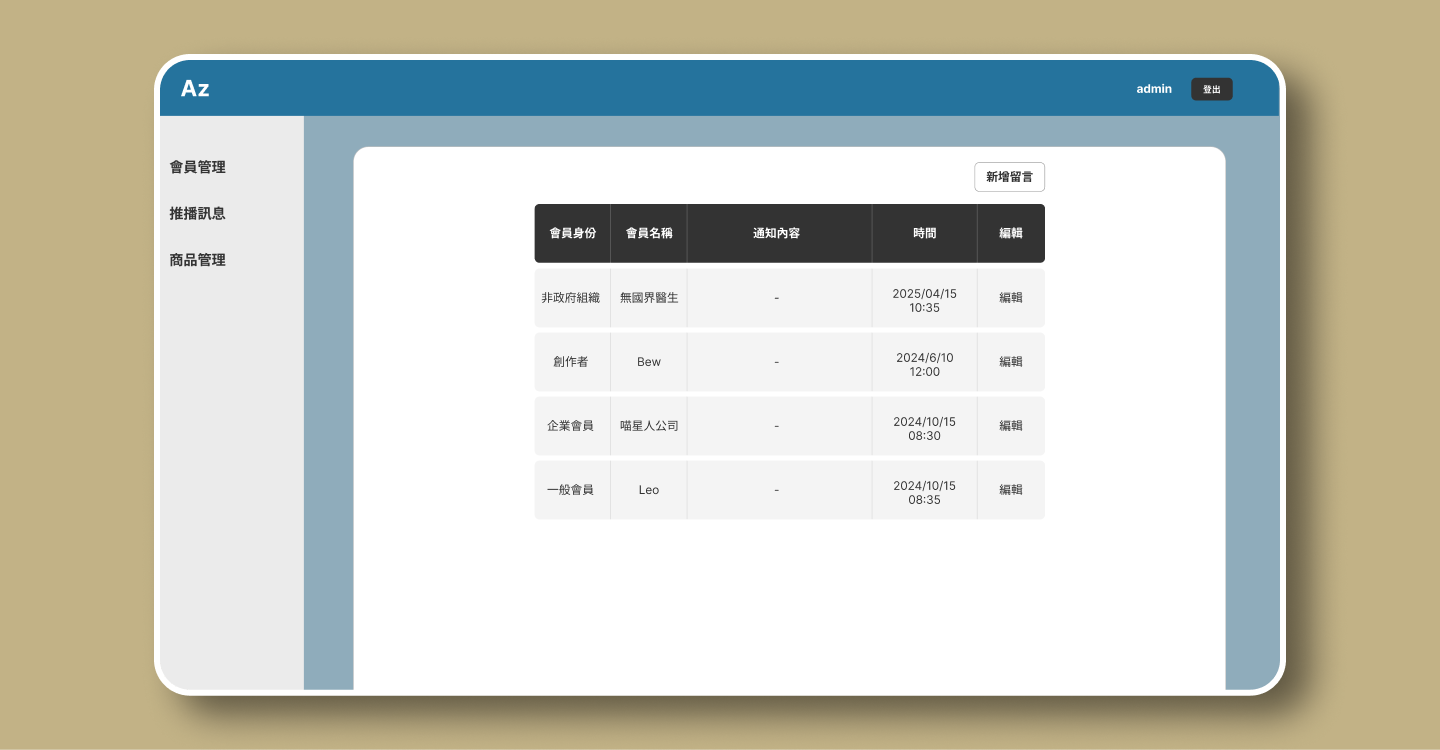Click the Az logo in header

(195, 89)
